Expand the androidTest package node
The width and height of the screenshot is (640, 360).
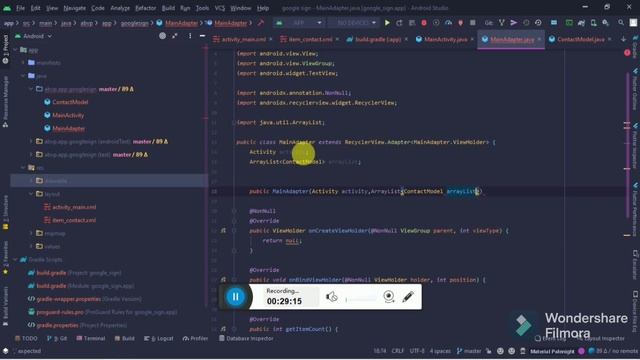pos(31,142)
